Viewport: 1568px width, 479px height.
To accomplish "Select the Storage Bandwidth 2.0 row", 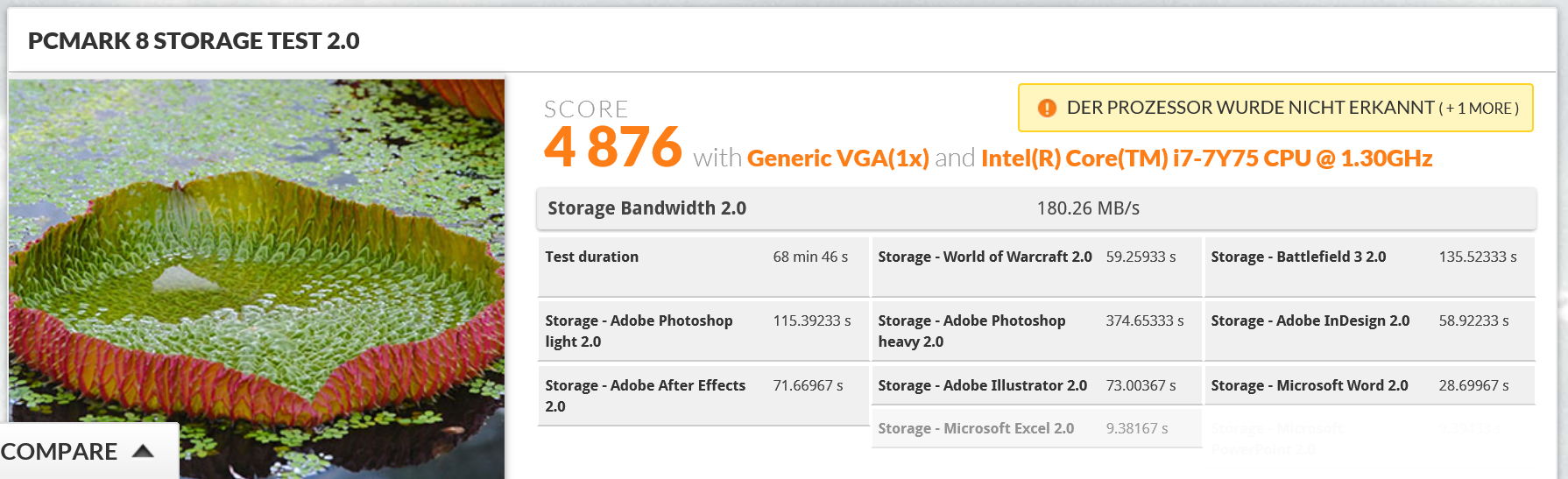I will coord(1035,208).
